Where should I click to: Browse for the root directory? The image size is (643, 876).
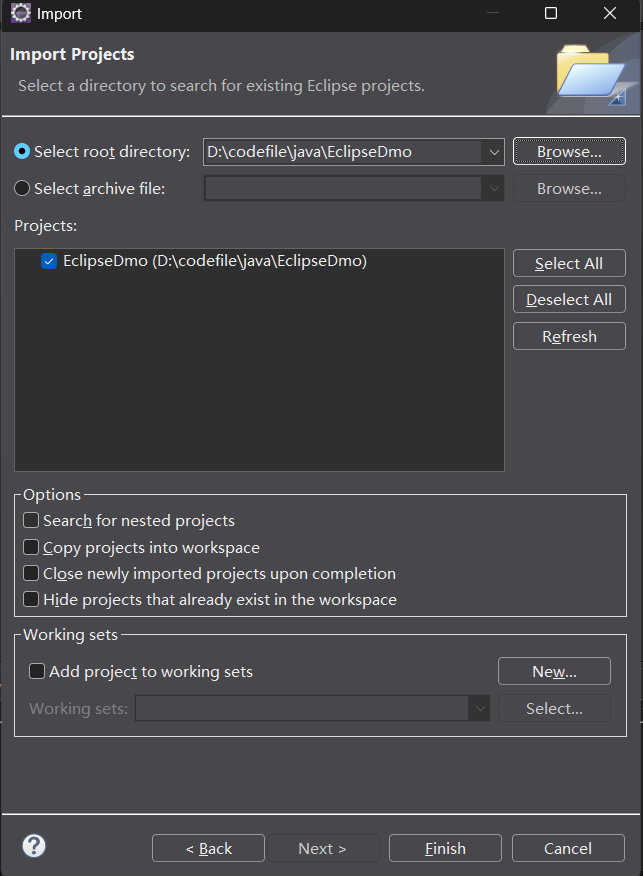tap(569, 151)
